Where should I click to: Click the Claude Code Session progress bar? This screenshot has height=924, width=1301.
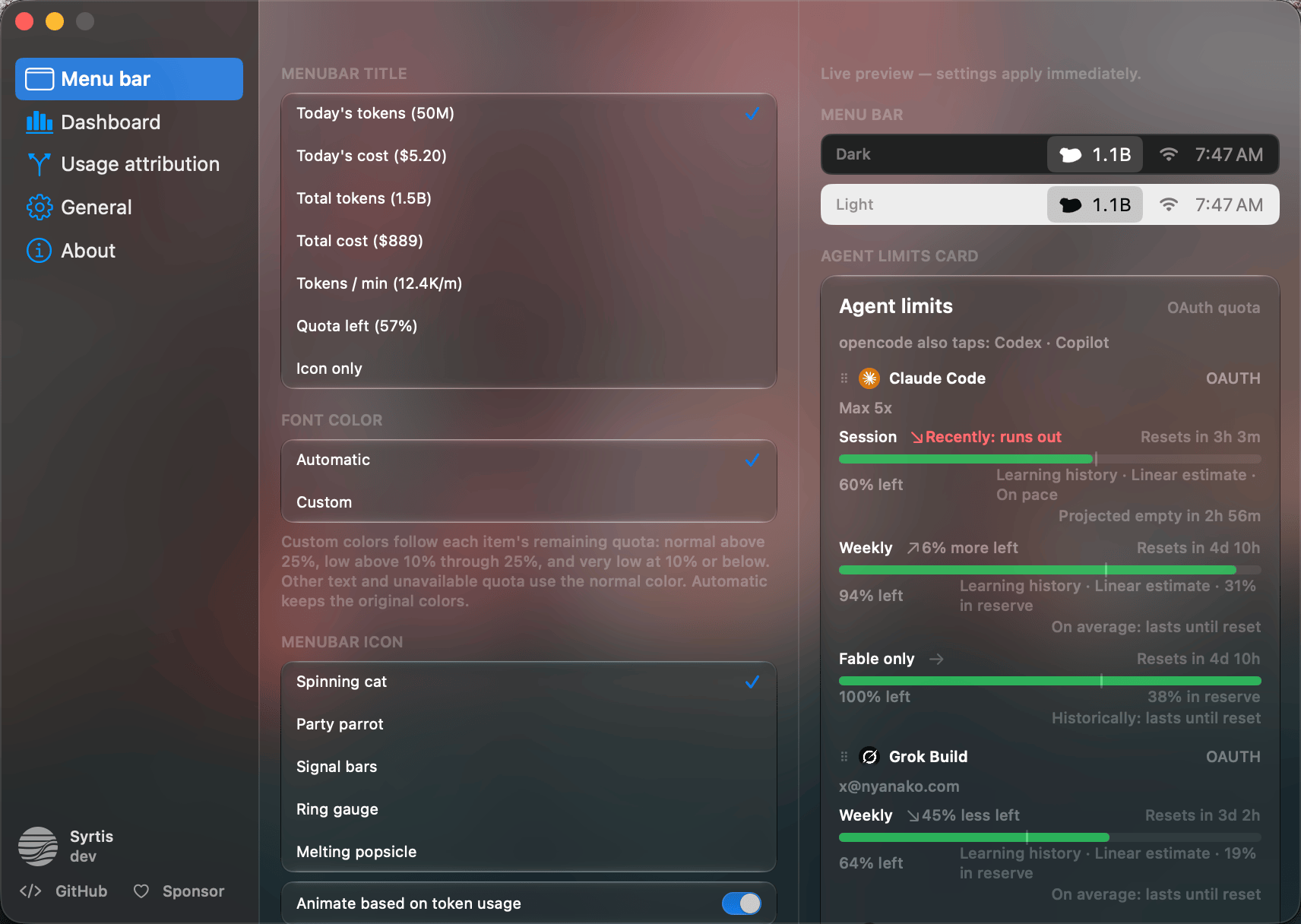pyautogui.click(x=1050, y=459)
